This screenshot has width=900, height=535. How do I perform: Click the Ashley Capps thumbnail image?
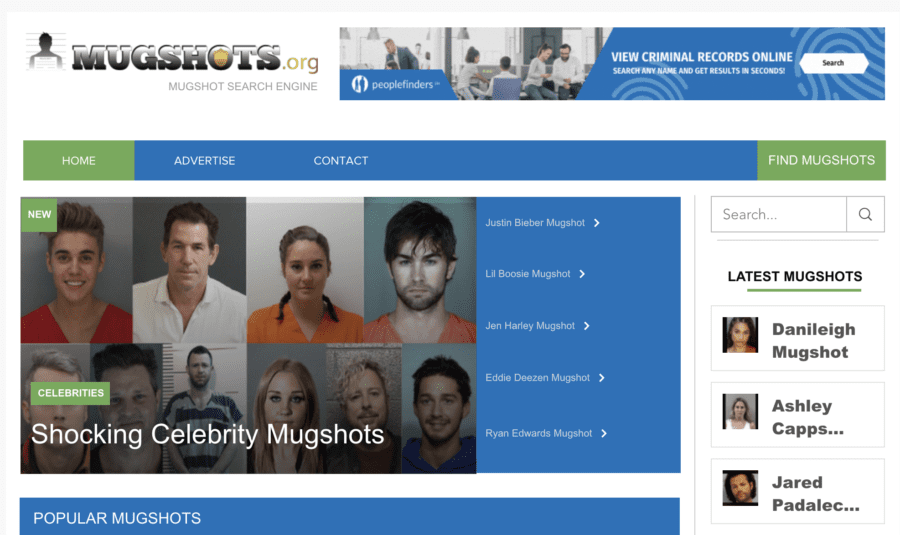coord(740,411)
